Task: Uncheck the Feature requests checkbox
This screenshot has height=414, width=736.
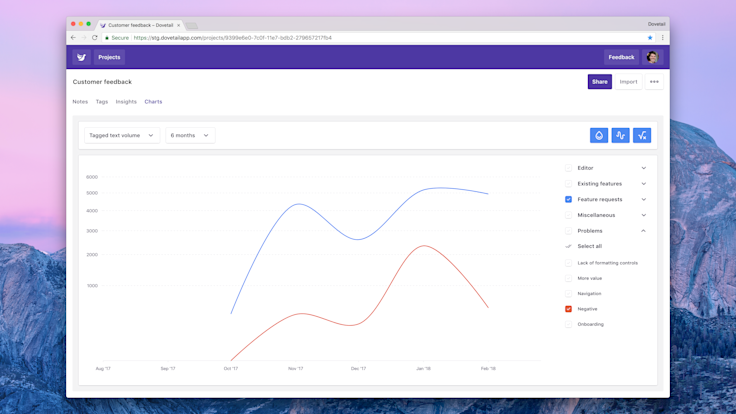Action: coord(568,199)
